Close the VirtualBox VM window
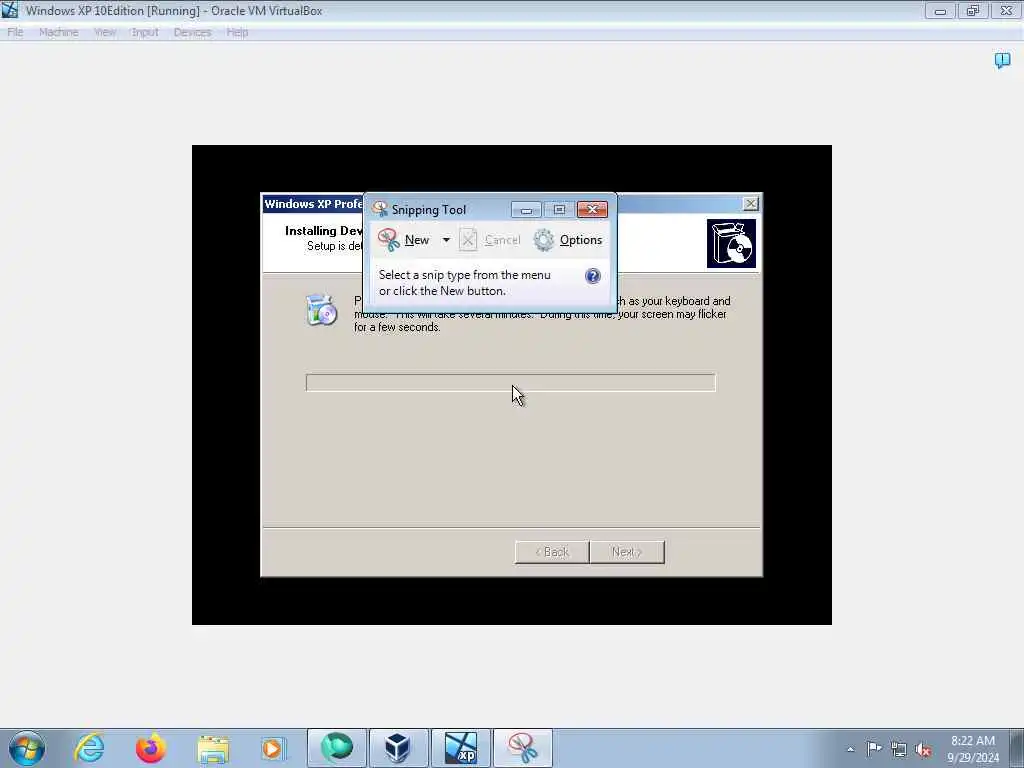 (x=1006, y=10)
